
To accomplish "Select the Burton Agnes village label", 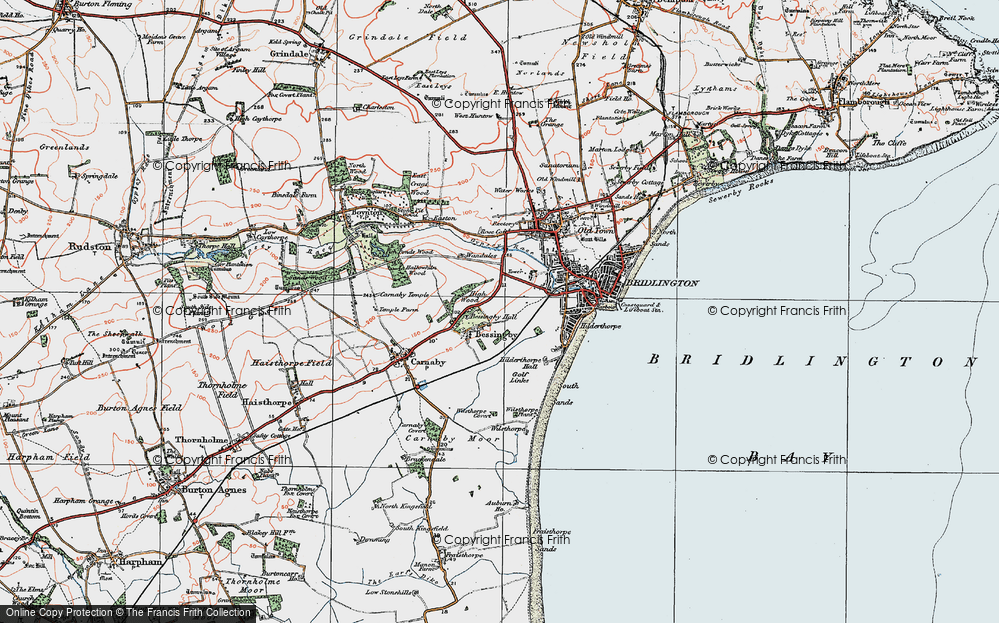I will click(x=213, y=490).
